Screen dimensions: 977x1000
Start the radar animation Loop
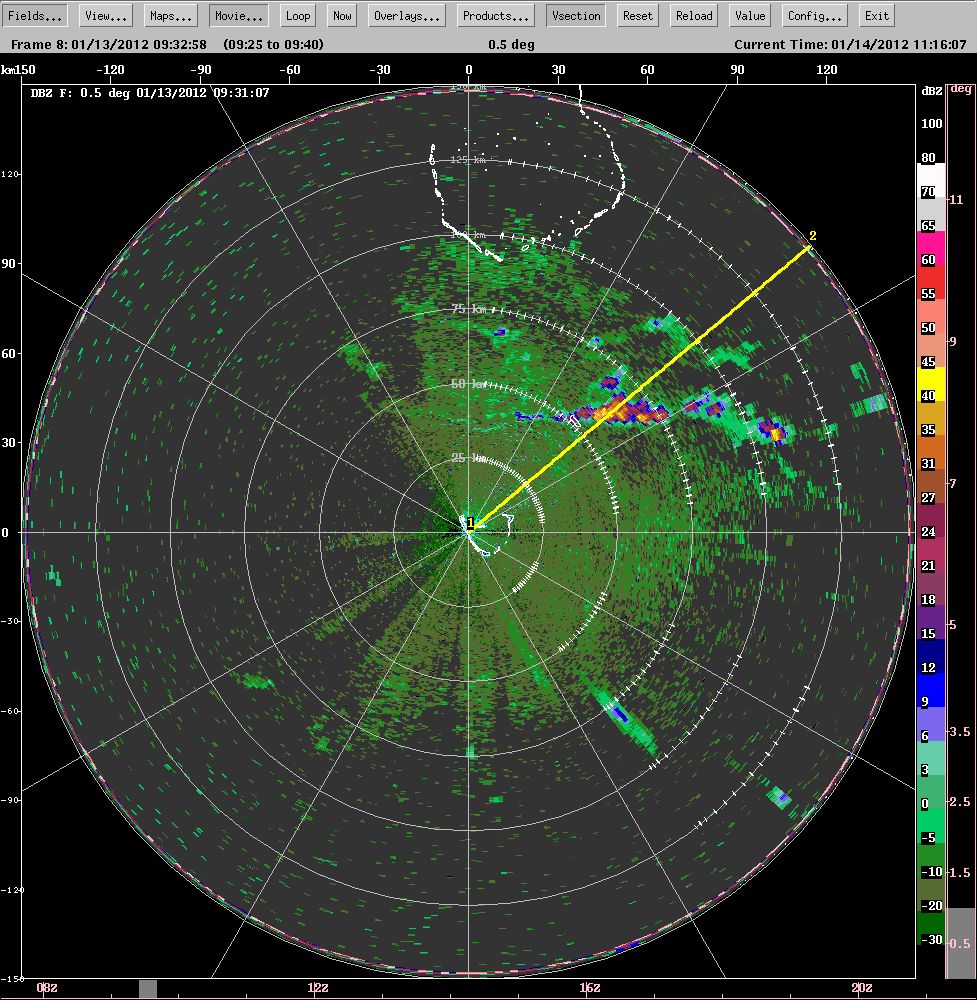(297, 15)
